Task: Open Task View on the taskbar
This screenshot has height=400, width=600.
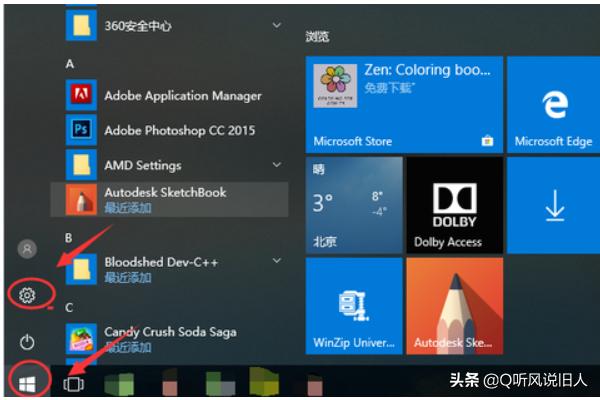Action: 73,384
